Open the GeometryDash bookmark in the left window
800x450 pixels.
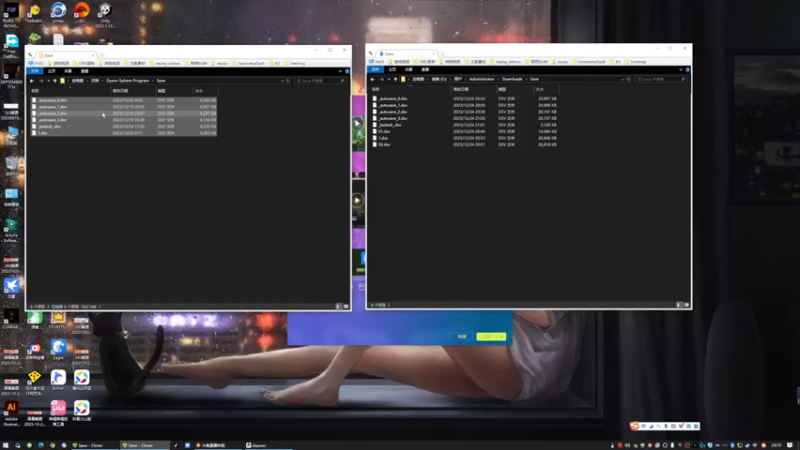point(248,63)
